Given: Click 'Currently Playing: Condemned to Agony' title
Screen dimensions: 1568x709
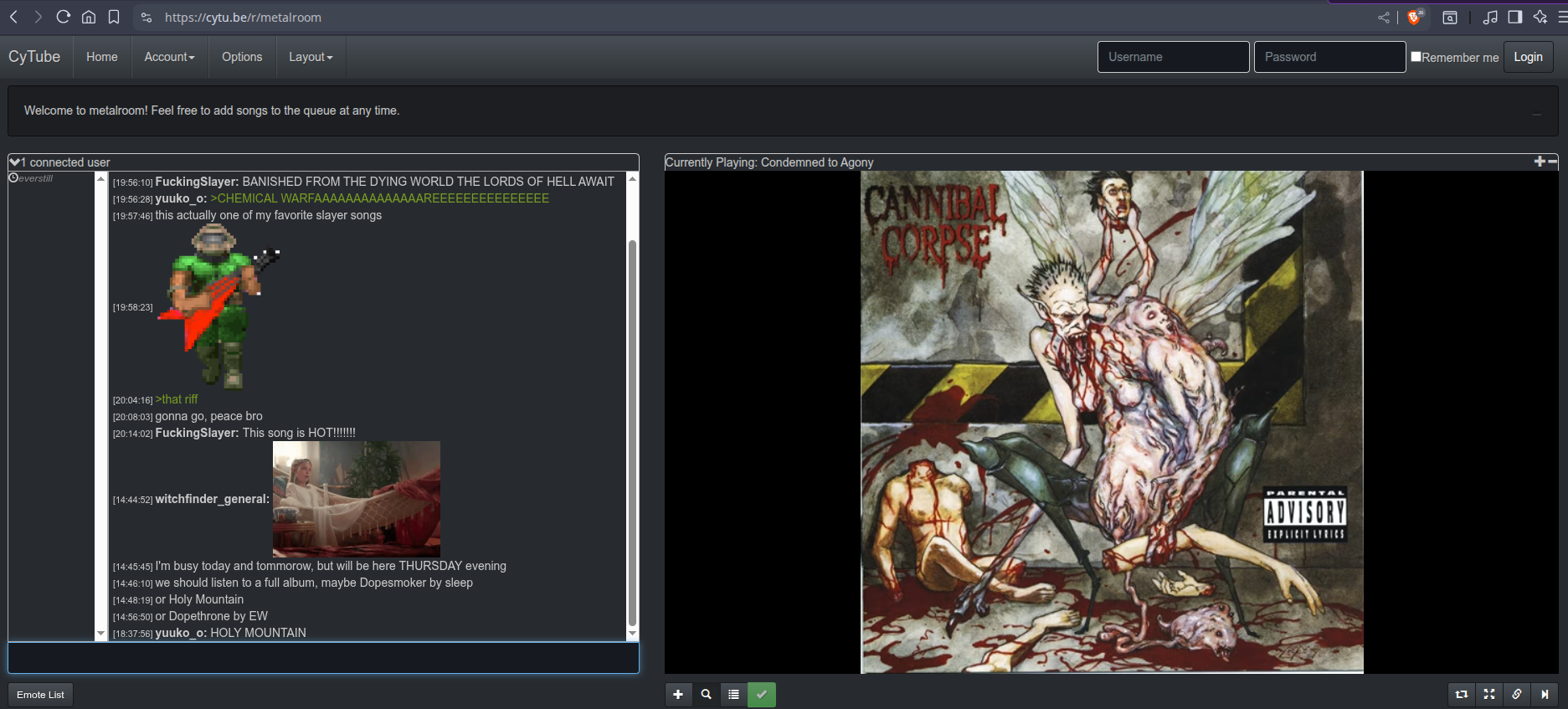Looking at the screenshot, I should tap(769, 162).
